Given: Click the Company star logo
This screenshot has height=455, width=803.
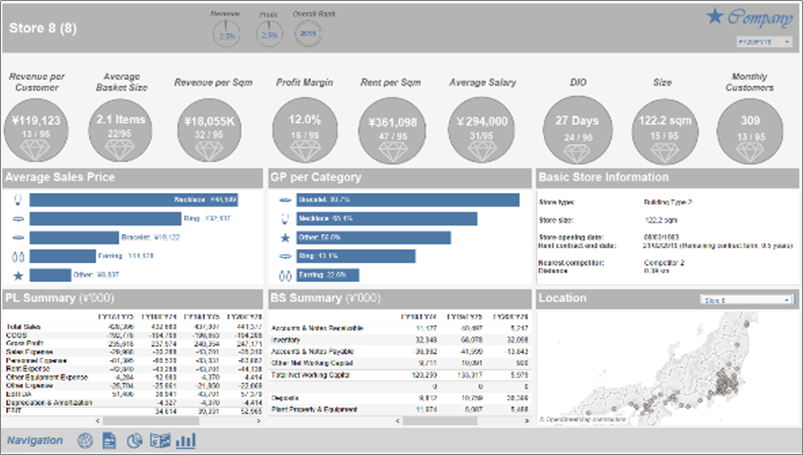Looking at the screenshot, I should [715, 16].
